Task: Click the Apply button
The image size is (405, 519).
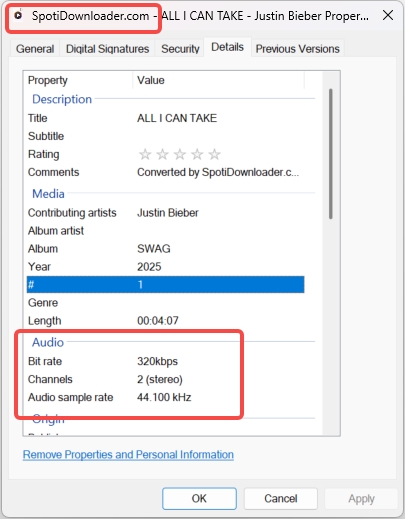Action: point(361,499)
